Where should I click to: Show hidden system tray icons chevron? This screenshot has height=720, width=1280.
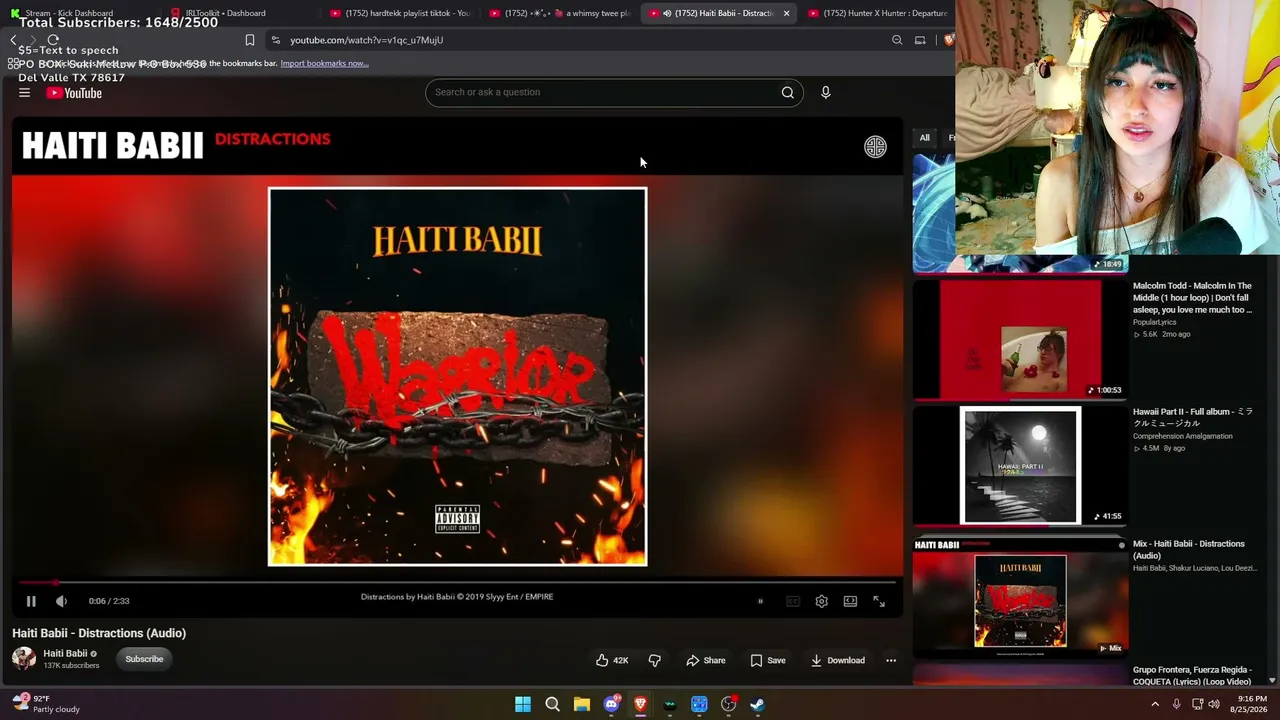coord(1155,704)
